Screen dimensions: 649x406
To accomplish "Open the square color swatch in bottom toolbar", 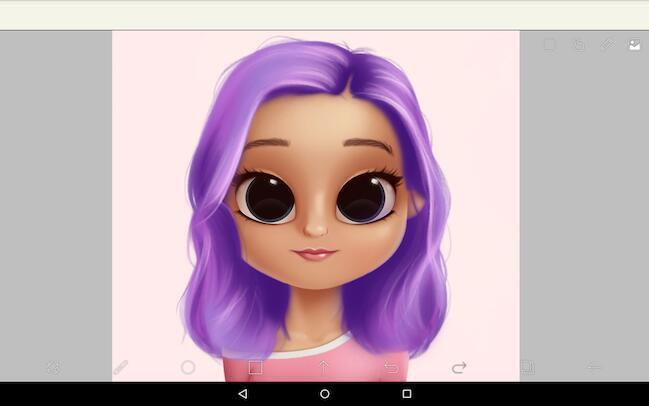I will click(255, 367).
